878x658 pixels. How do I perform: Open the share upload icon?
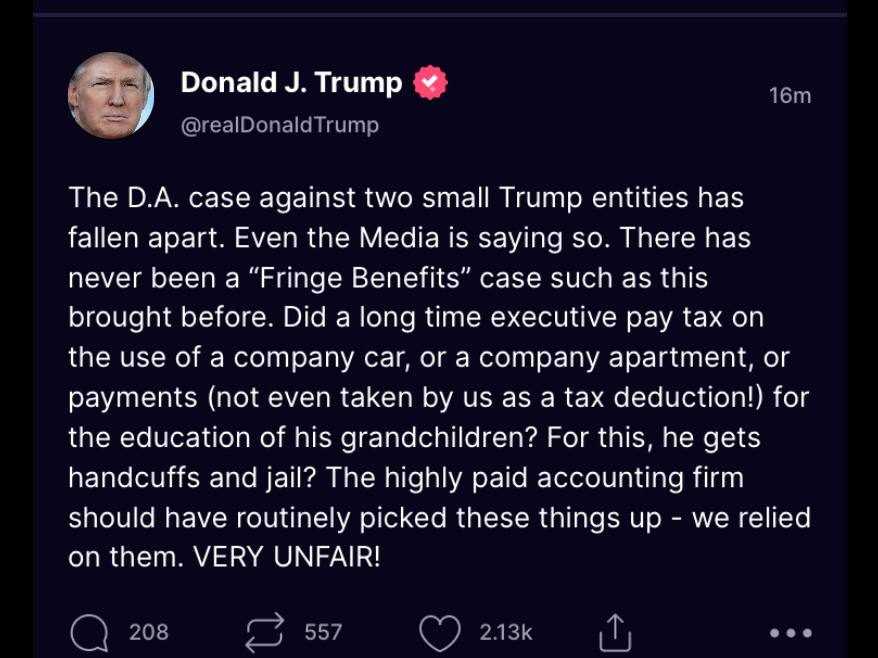point(615,632)
